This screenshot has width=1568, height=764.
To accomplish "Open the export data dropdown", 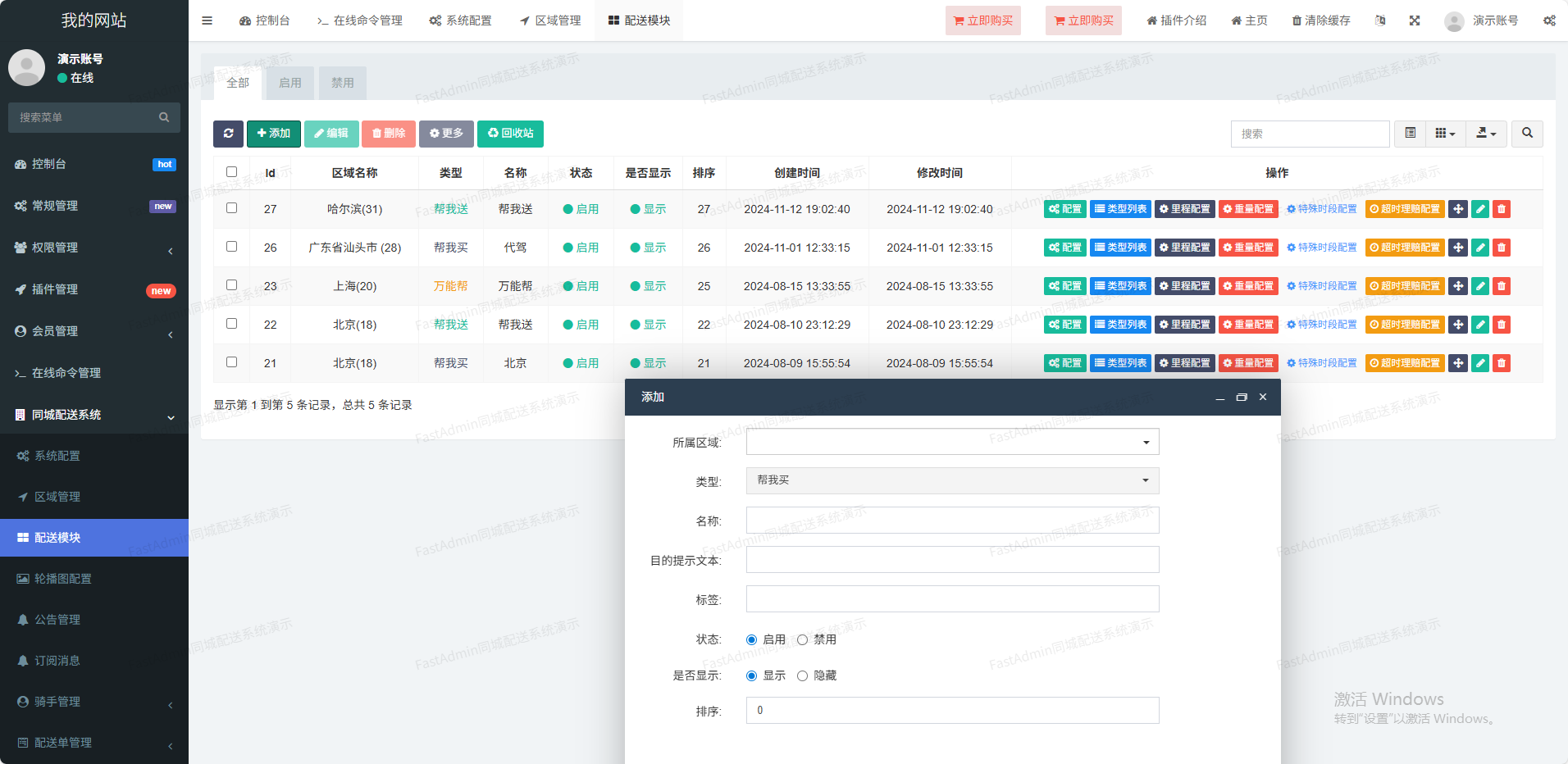I will (1486, 134).
